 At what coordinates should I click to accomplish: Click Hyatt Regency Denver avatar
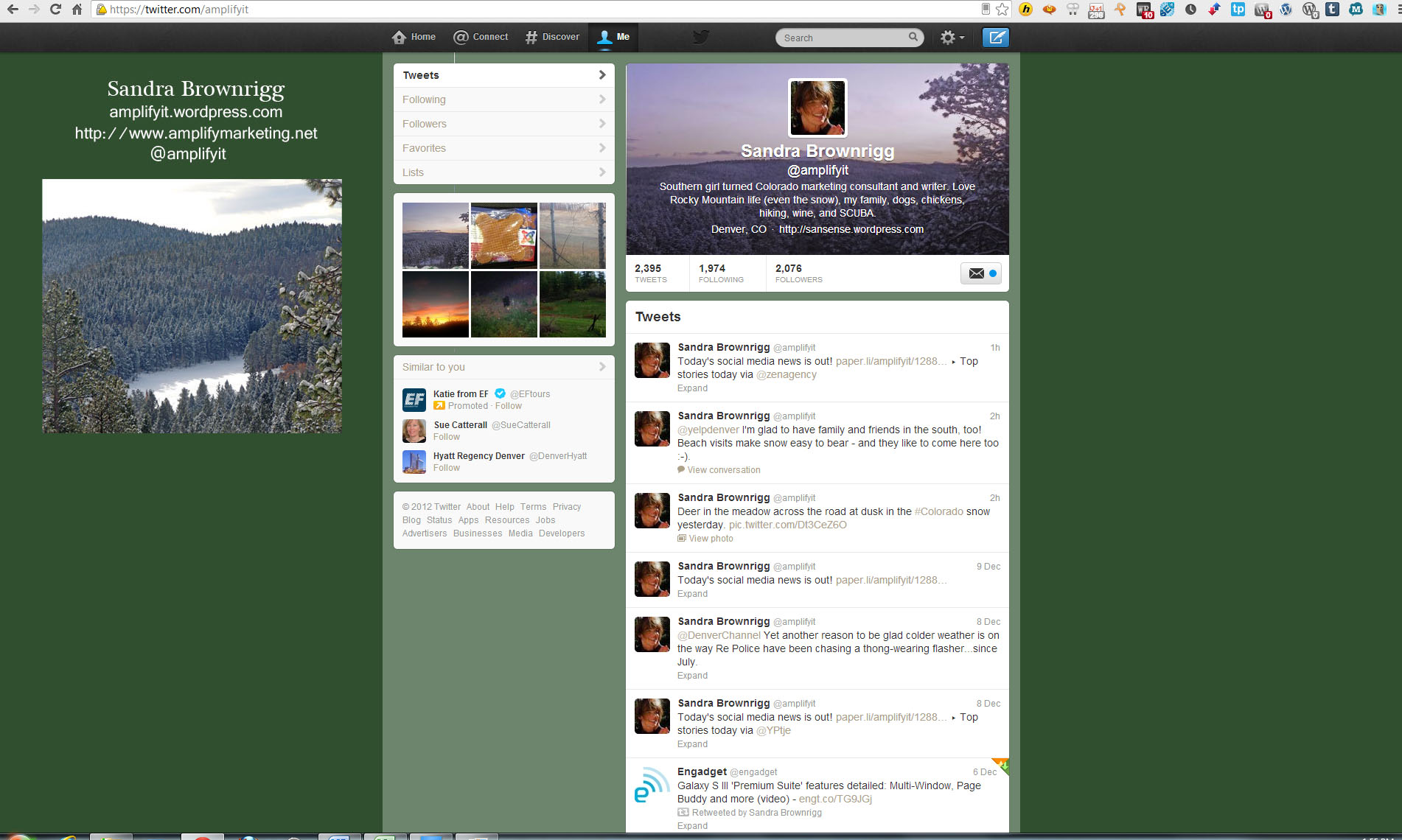point(414,462)
